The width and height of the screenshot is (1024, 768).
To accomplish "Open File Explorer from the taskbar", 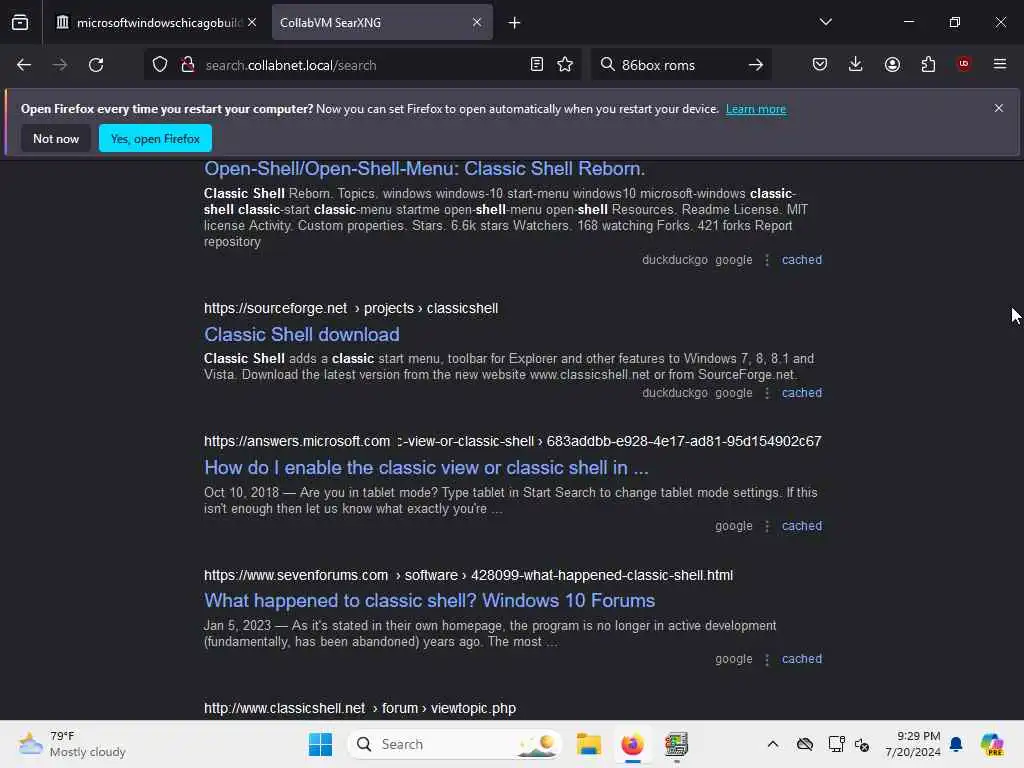I will click(588, 744).
